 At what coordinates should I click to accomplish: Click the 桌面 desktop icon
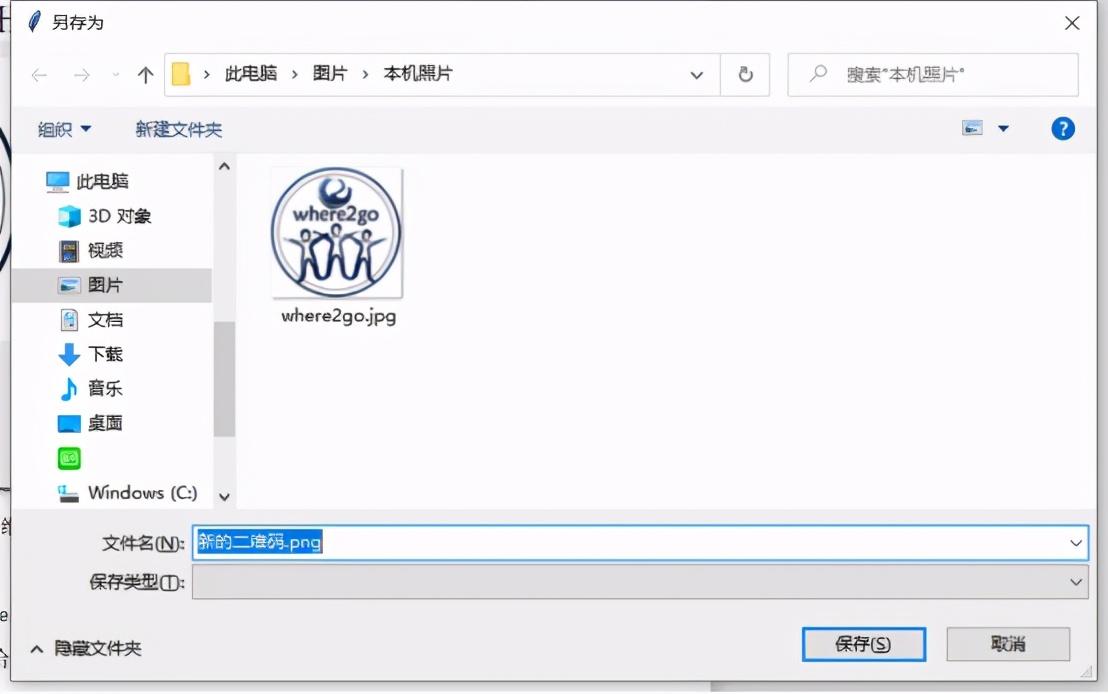pyautogui.click(x=69, y=423)
